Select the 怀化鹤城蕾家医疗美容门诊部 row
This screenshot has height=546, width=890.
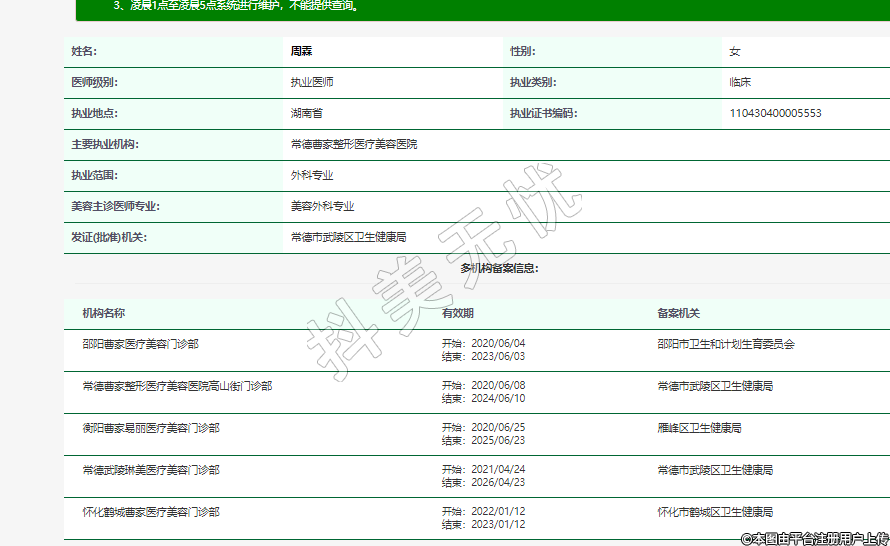[151, 511]
